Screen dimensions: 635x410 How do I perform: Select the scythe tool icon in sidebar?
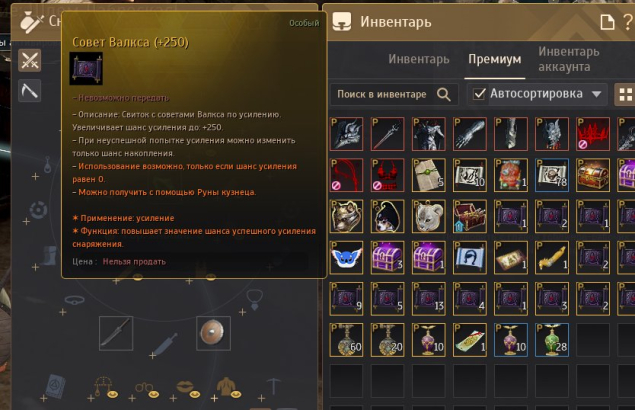pyautogui.click(x=30, y=90)
